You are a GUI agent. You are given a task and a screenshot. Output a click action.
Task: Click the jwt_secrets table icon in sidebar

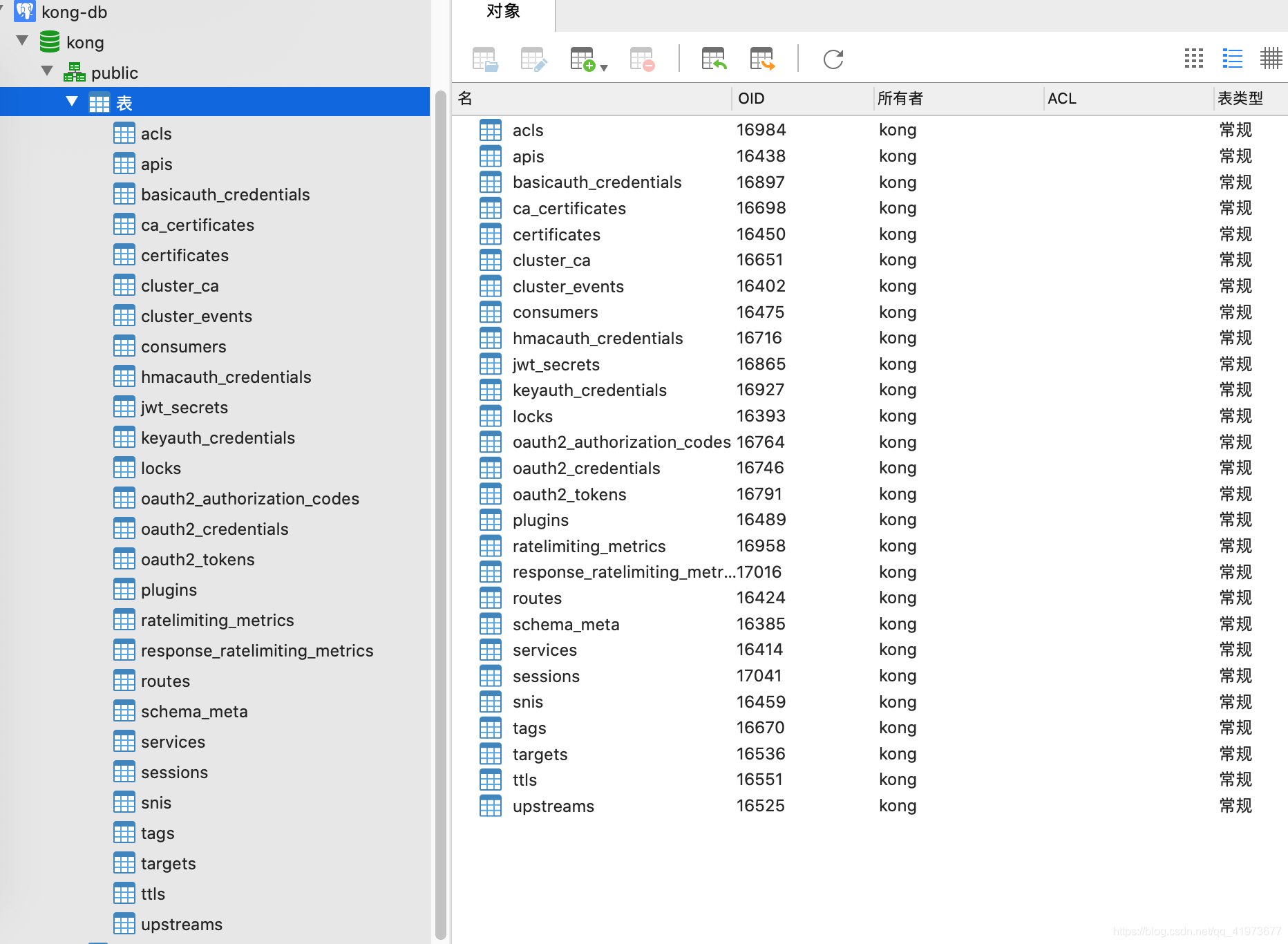coord(124,407)
